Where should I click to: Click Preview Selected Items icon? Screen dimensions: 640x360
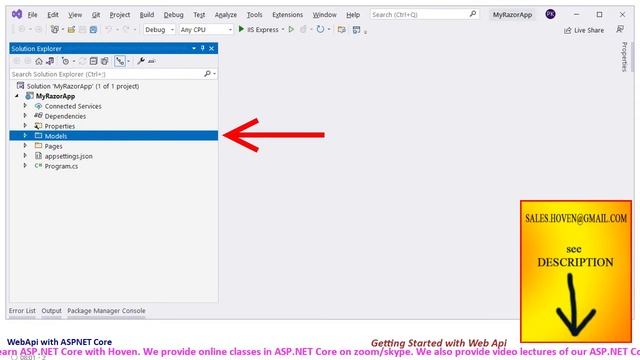coord(152,61)
